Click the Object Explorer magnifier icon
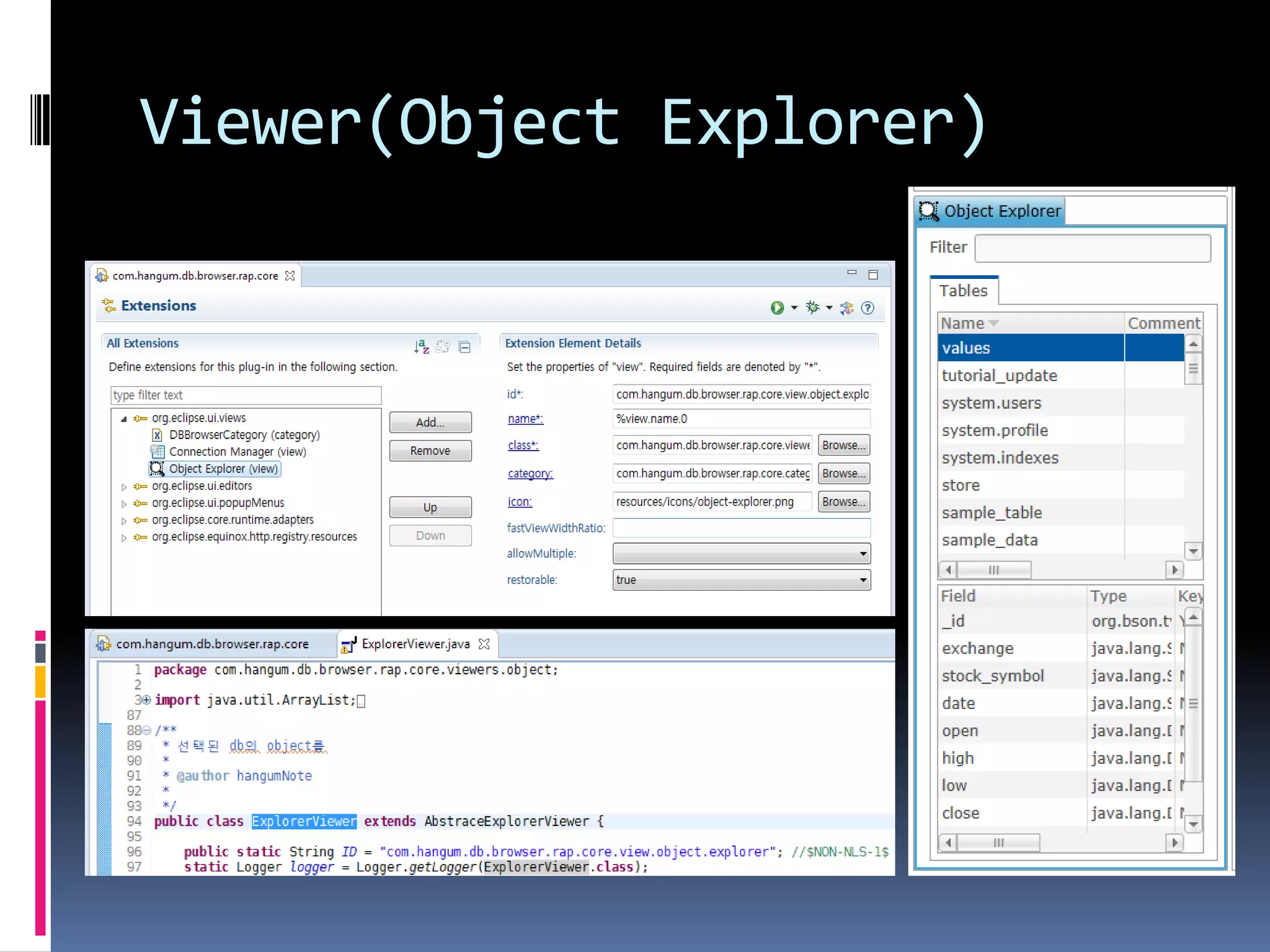The width and height of the screenshot is (1270, 952). 928,211
